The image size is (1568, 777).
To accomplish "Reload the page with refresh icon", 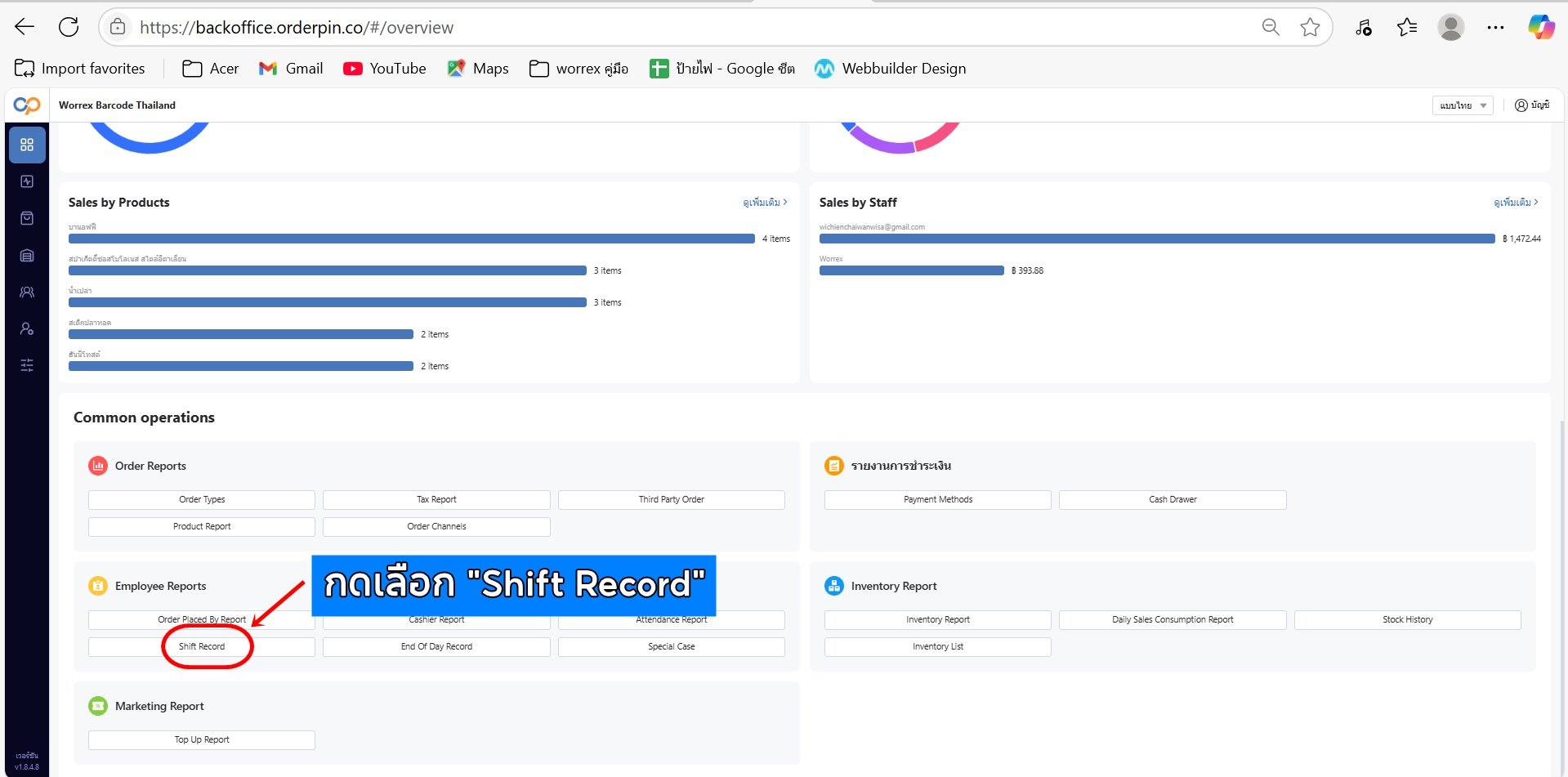I will click(x=69, y=27).
